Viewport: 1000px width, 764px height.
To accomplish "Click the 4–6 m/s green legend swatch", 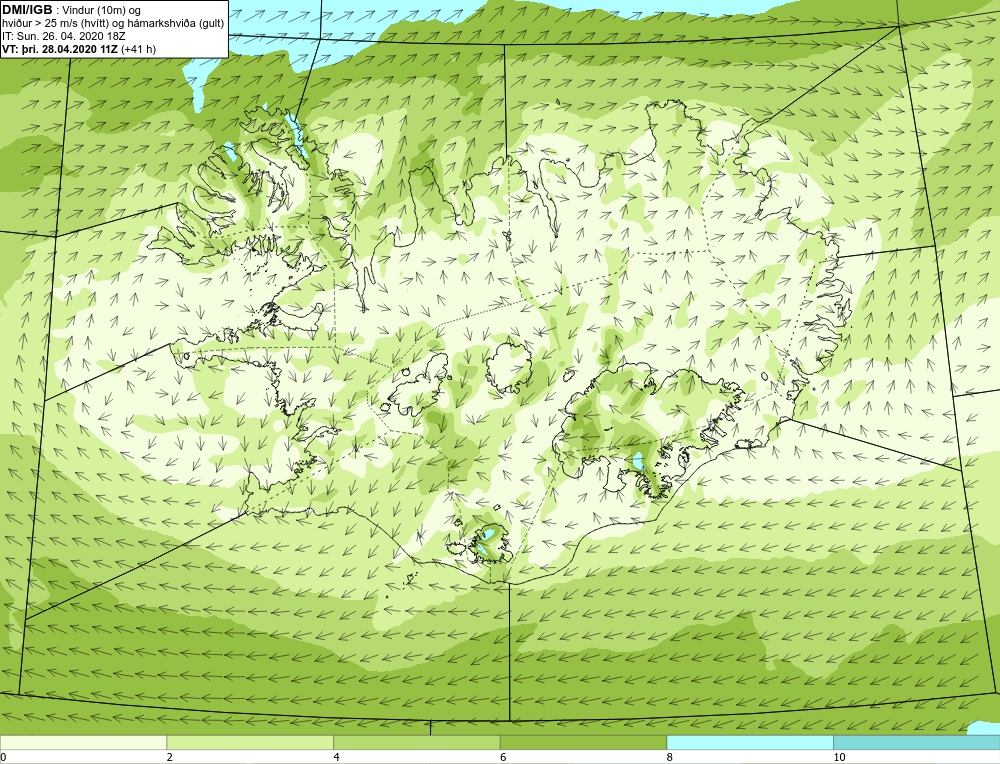I will pos(416,743).
